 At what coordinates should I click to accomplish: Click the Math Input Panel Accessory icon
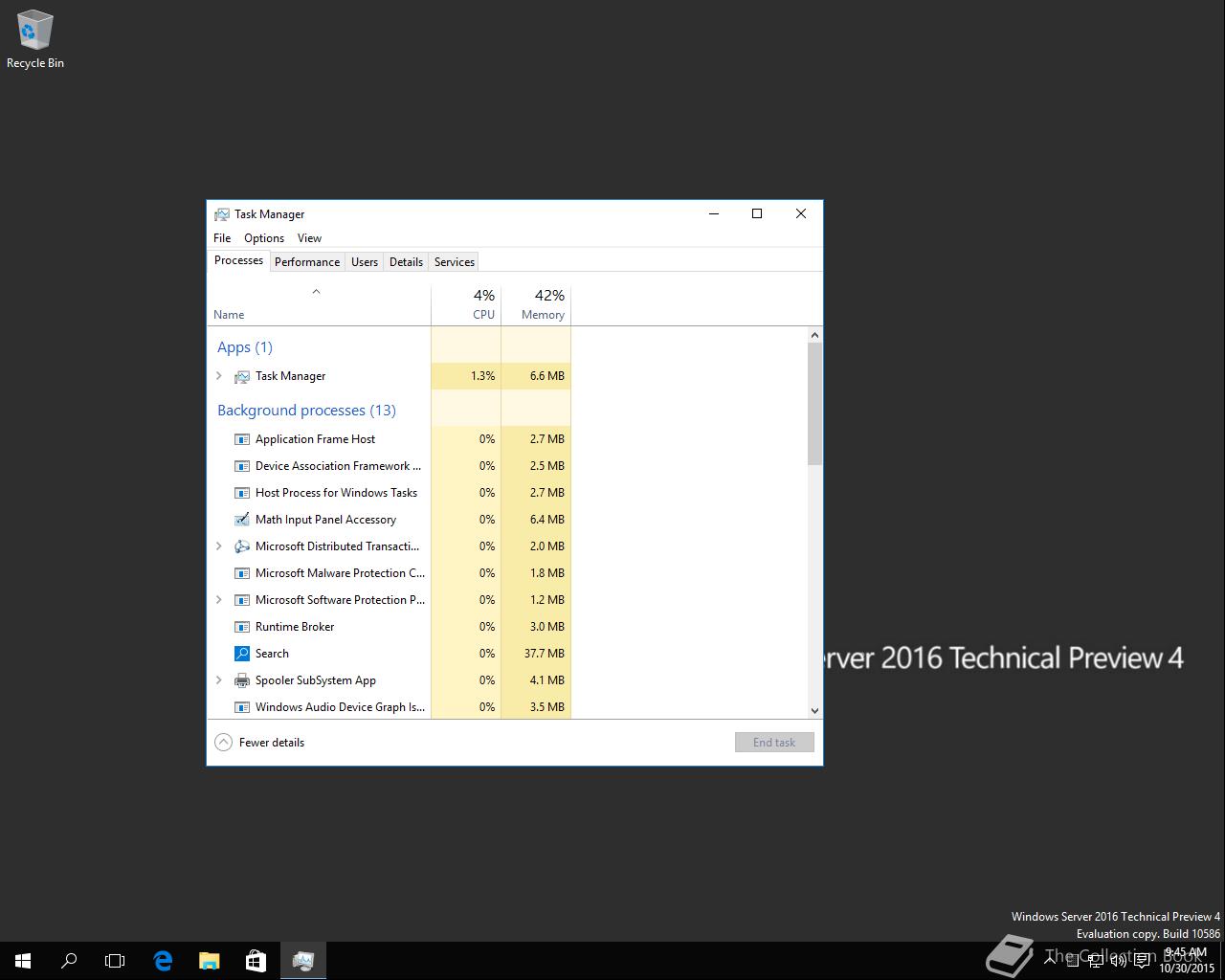(x=242, y=520)
